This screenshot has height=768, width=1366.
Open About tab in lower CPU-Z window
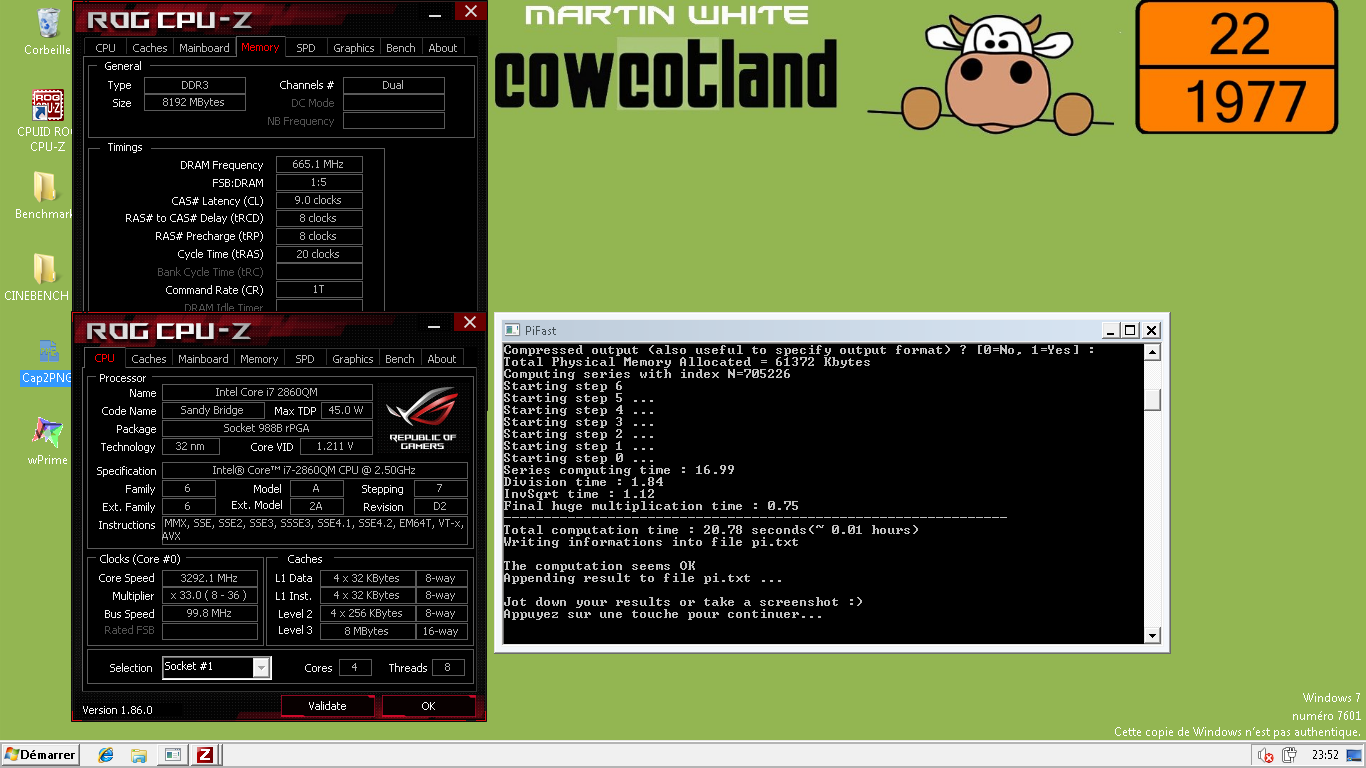click(442, 358)
